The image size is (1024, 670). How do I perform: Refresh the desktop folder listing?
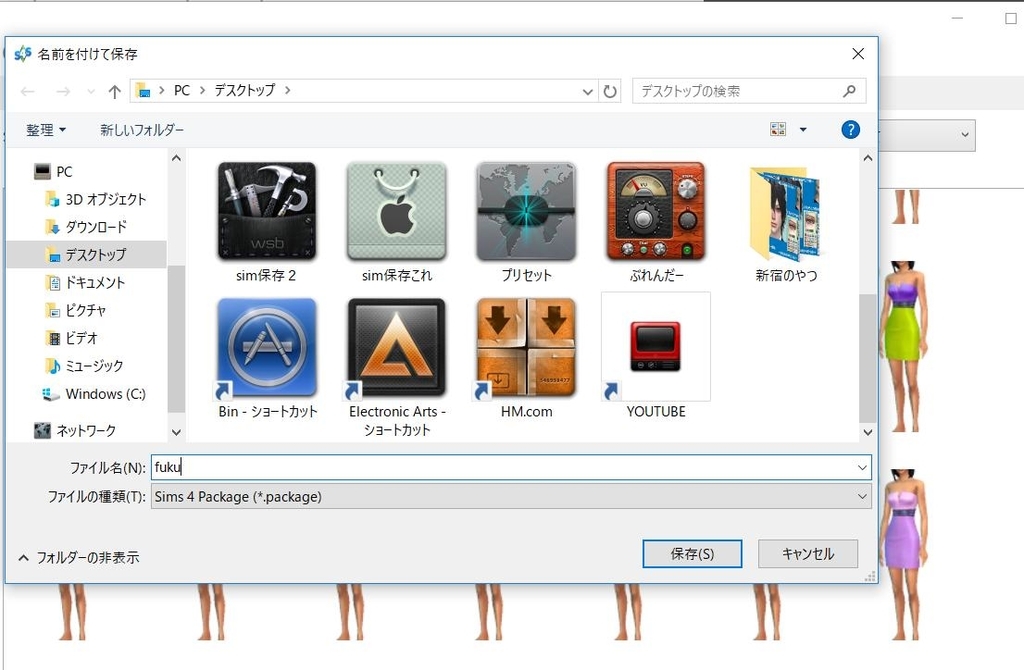click(610, 91)
